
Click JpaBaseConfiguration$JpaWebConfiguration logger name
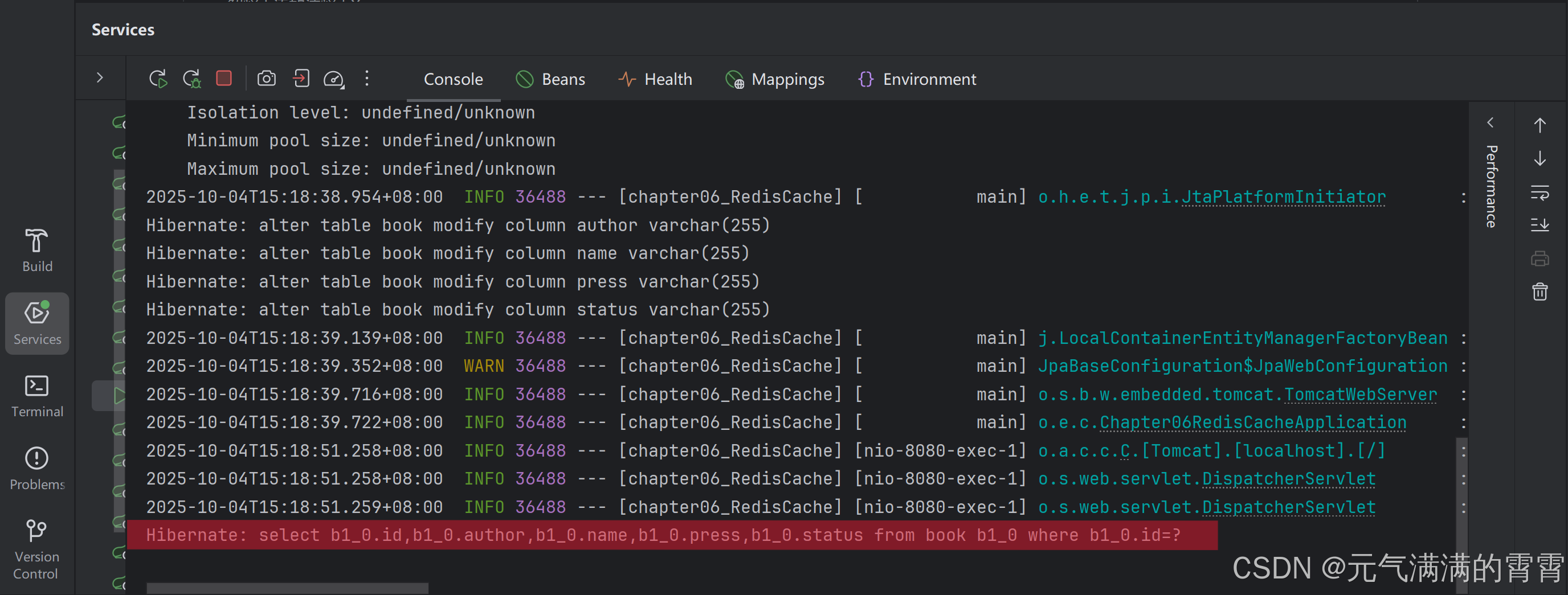(x=1242, y=366)
